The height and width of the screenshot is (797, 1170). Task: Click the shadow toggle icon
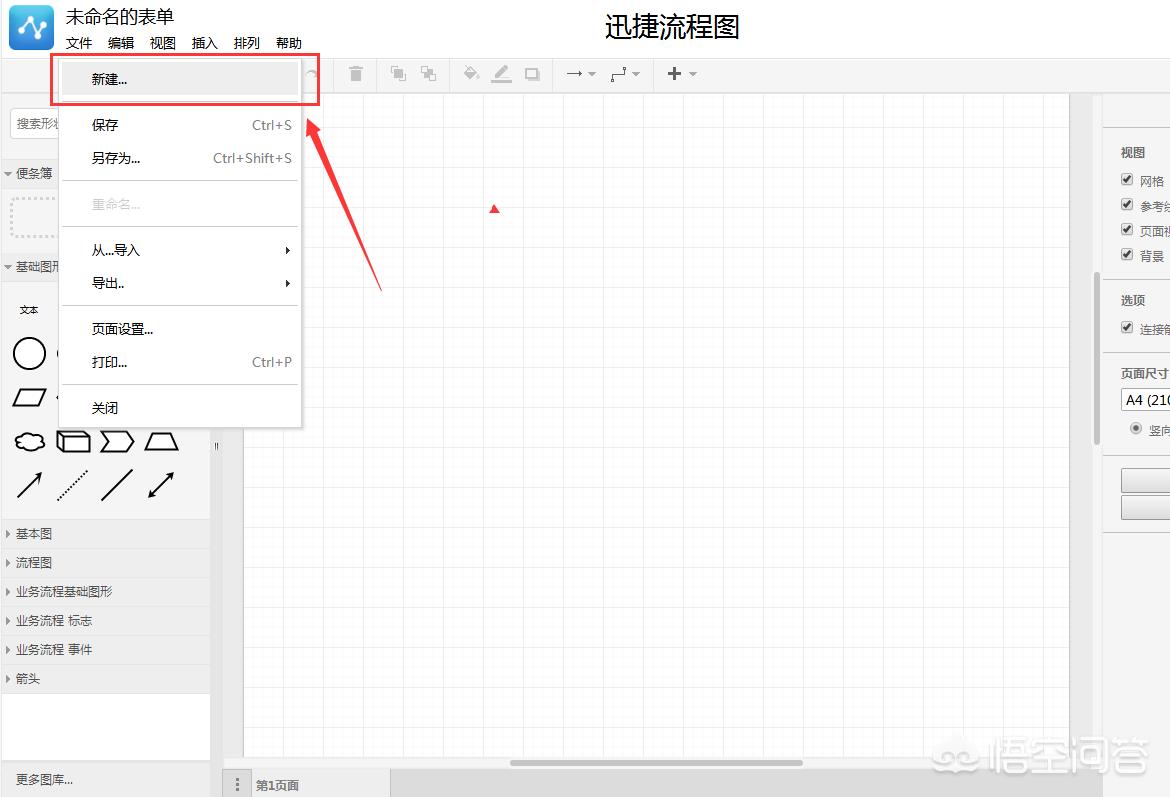pos(532,74)
